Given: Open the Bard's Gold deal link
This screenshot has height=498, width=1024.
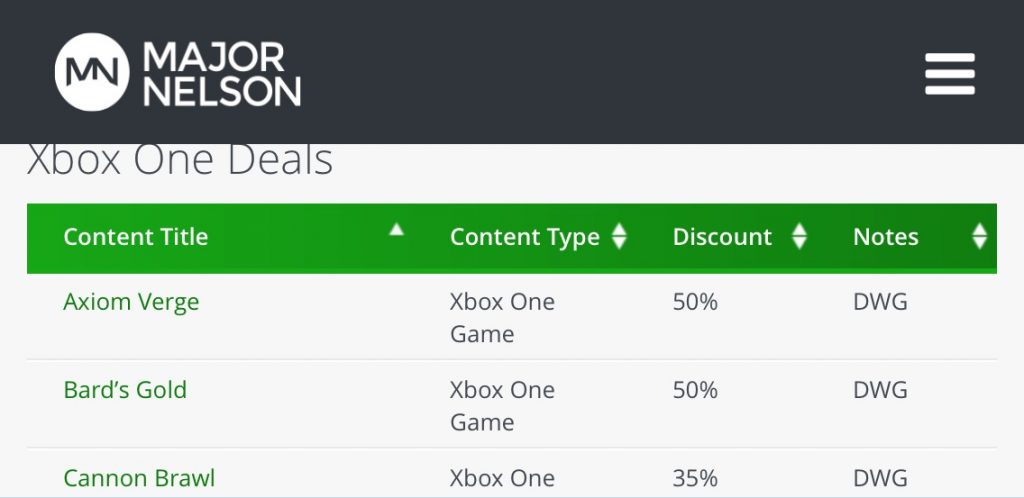Looking at the screenshot, I should pyautogui.click(x=125, y=390).
